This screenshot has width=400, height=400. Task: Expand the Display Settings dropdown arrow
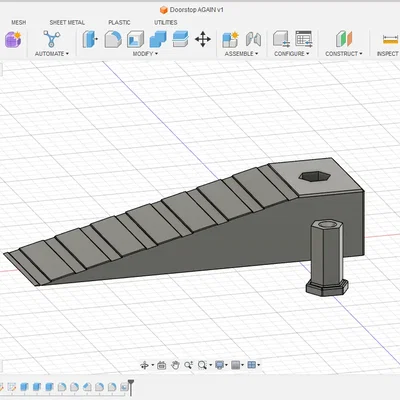coord(226,365)
